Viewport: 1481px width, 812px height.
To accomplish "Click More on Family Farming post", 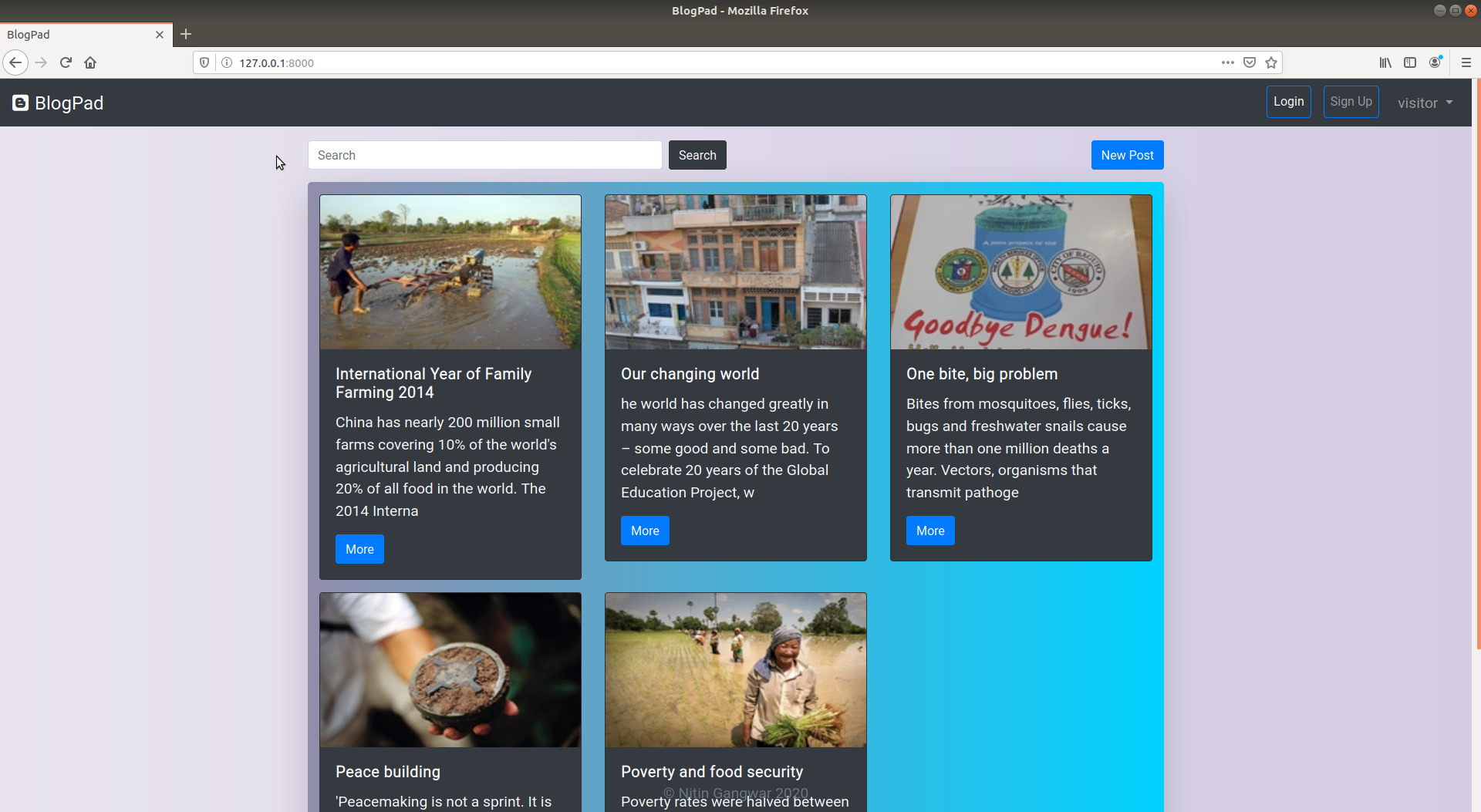I will [359, 549].
